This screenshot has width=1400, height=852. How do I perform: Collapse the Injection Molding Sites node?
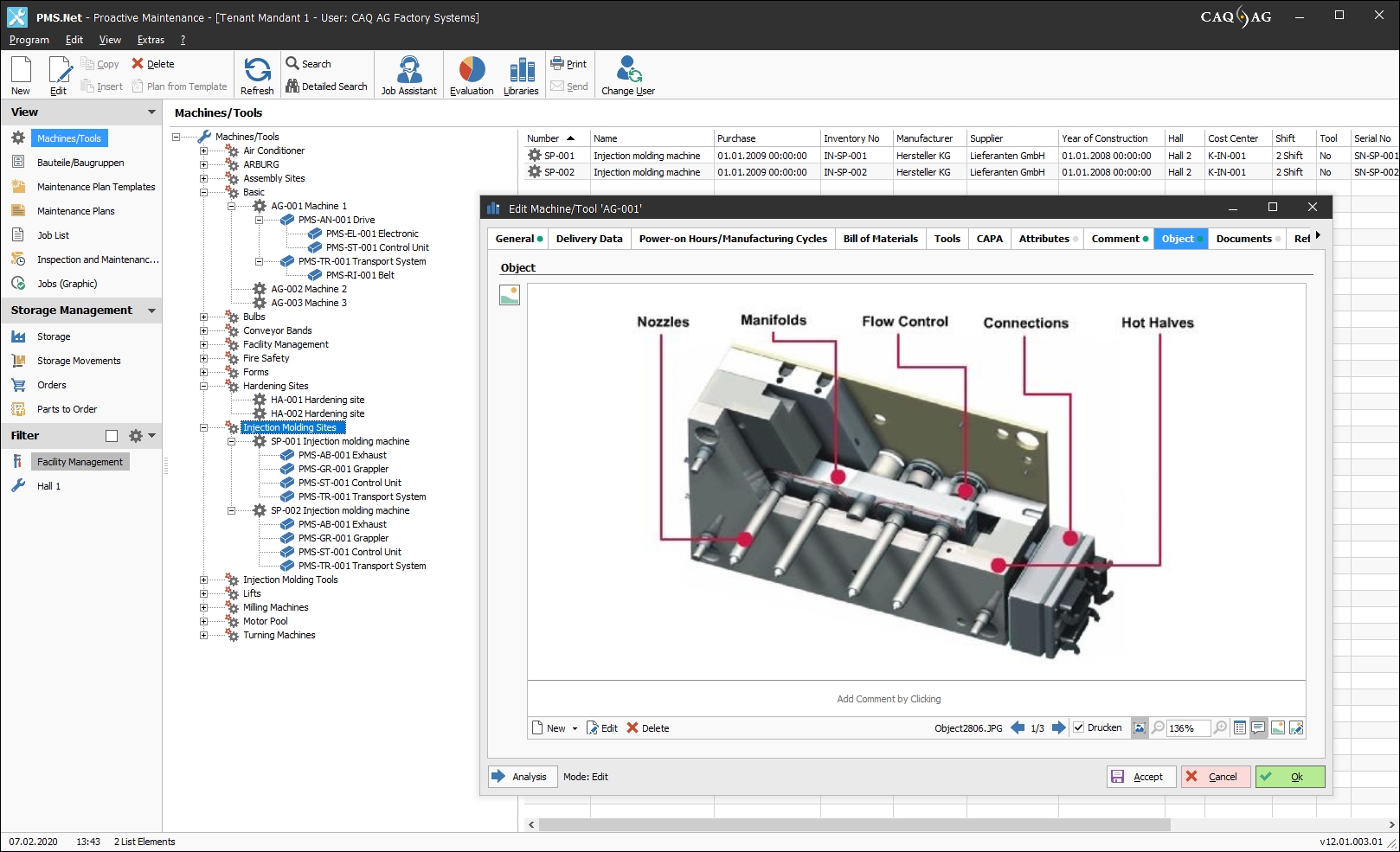203,427
